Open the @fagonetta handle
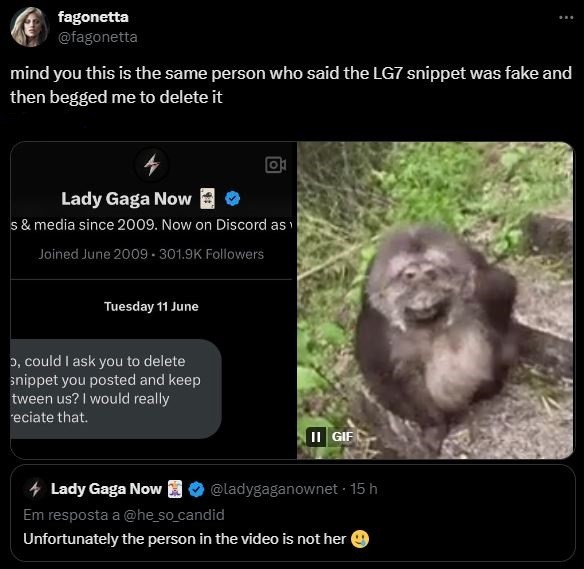Screen dimensions: 584x569 [x=98, y=37]
